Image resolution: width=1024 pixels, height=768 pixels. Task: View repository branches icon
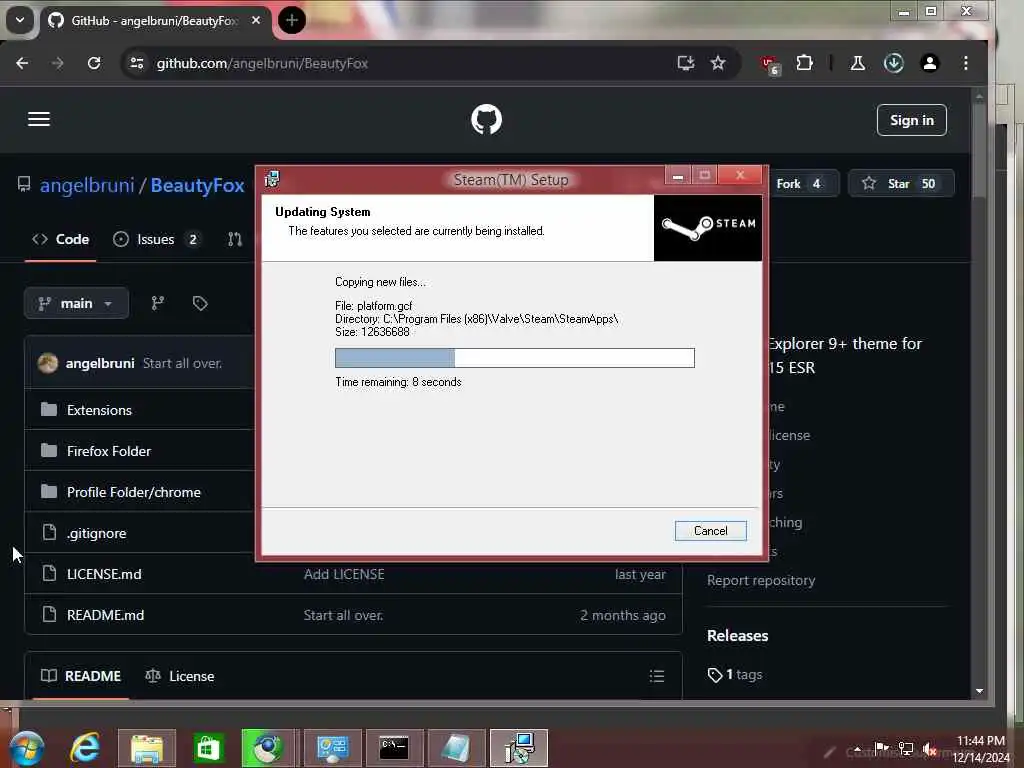(x=157, y=303)
